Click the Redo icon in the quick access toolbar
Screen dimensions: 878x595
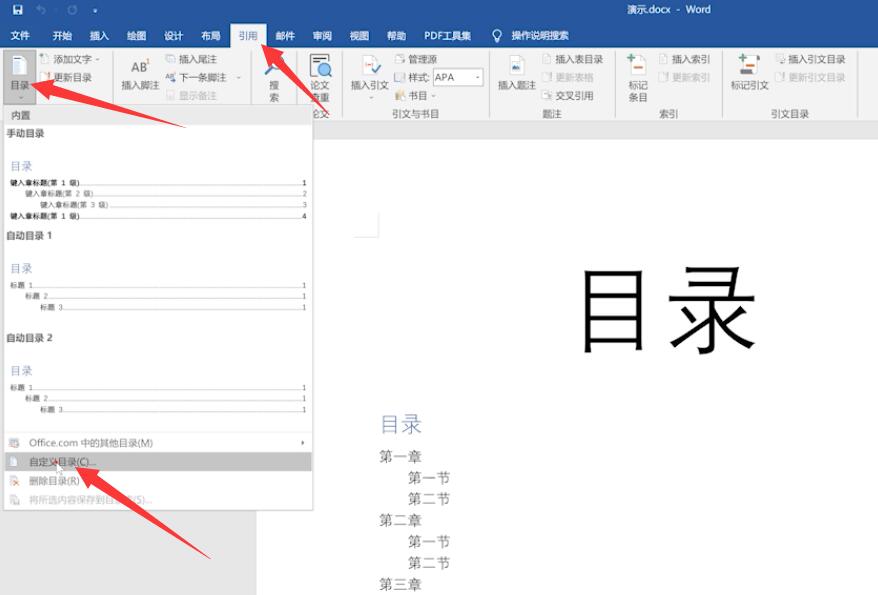72,10
